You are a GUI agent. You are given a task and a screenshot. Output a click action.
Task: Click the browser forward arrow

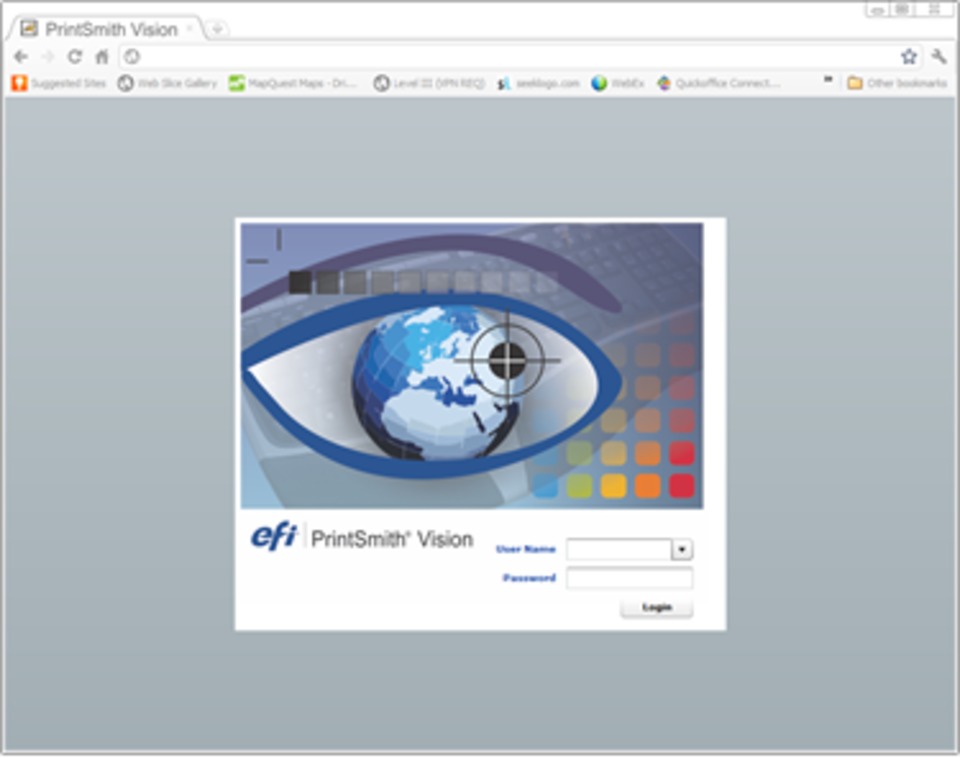(48, 57)
